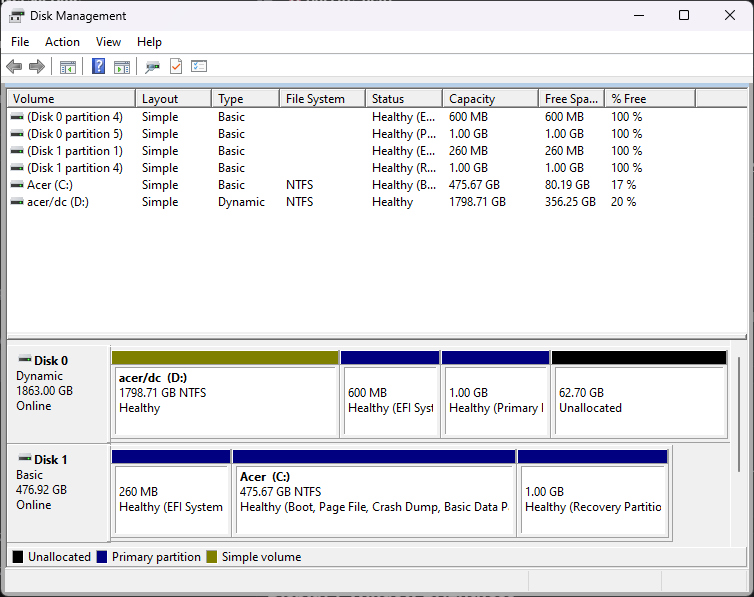Click the Settings list toolbar icon
The width and height of the screenshot is (754, 597).
point(199,66)
